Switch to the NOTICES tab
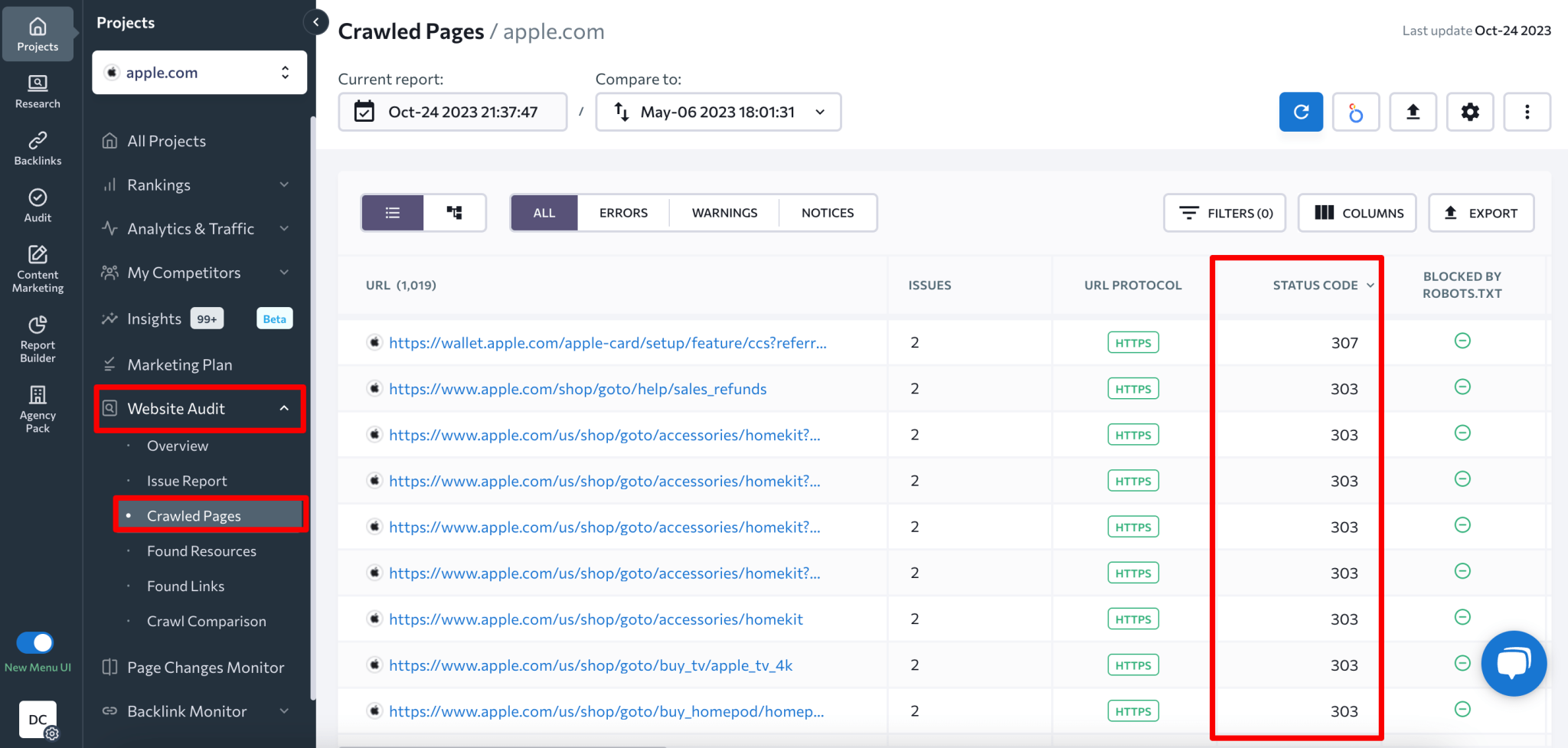The image size is (1568, 748). pyautogui.click(x=827, y=212)
